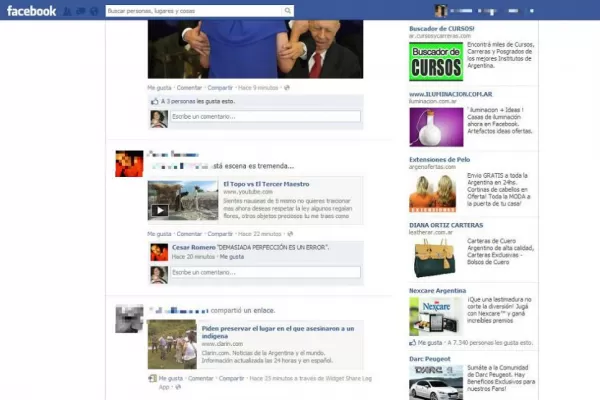Click 'Hace 20 minutos' comment timestamp
Viewport: 600px width, 400px height.
point(193,257)
